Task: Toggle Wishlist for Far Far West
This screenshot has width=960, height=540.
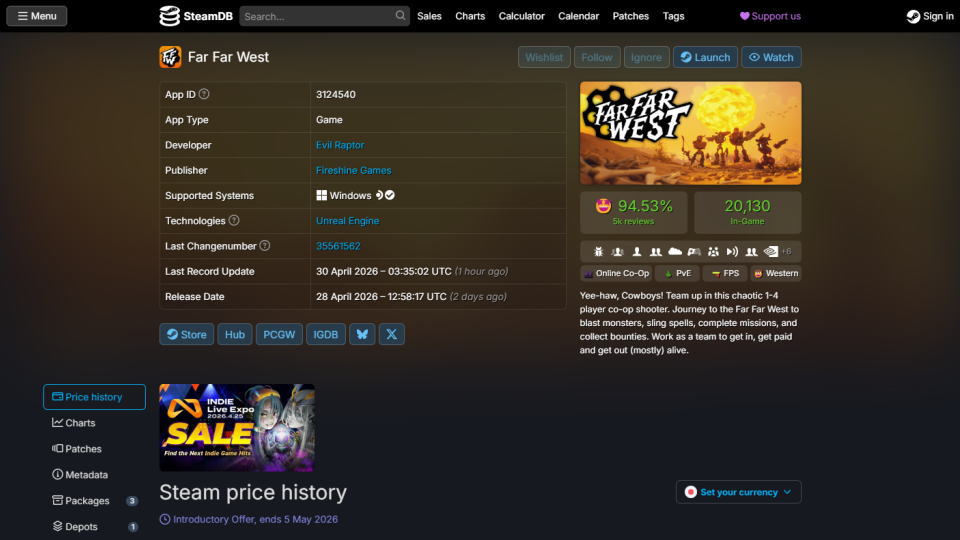Action: point(544,57)
